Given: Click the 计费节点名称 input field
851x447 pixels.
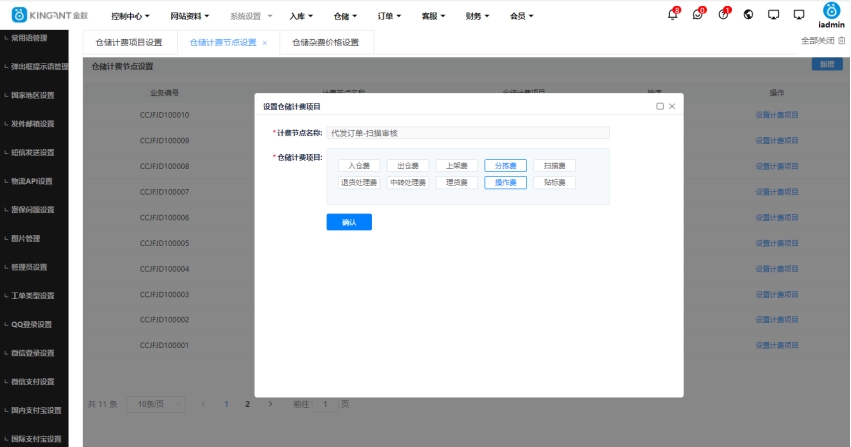Looking at the screenshot, I should coord(467,132).
